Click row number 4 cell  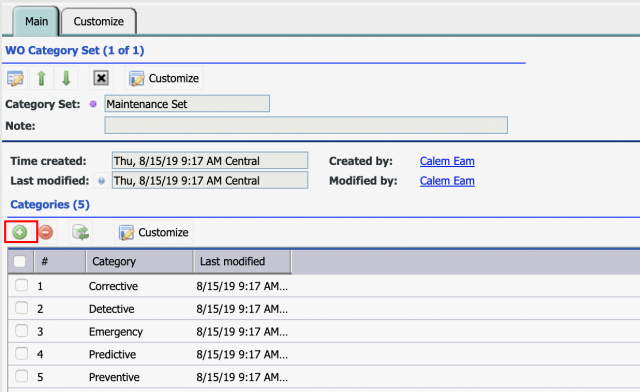40,354
